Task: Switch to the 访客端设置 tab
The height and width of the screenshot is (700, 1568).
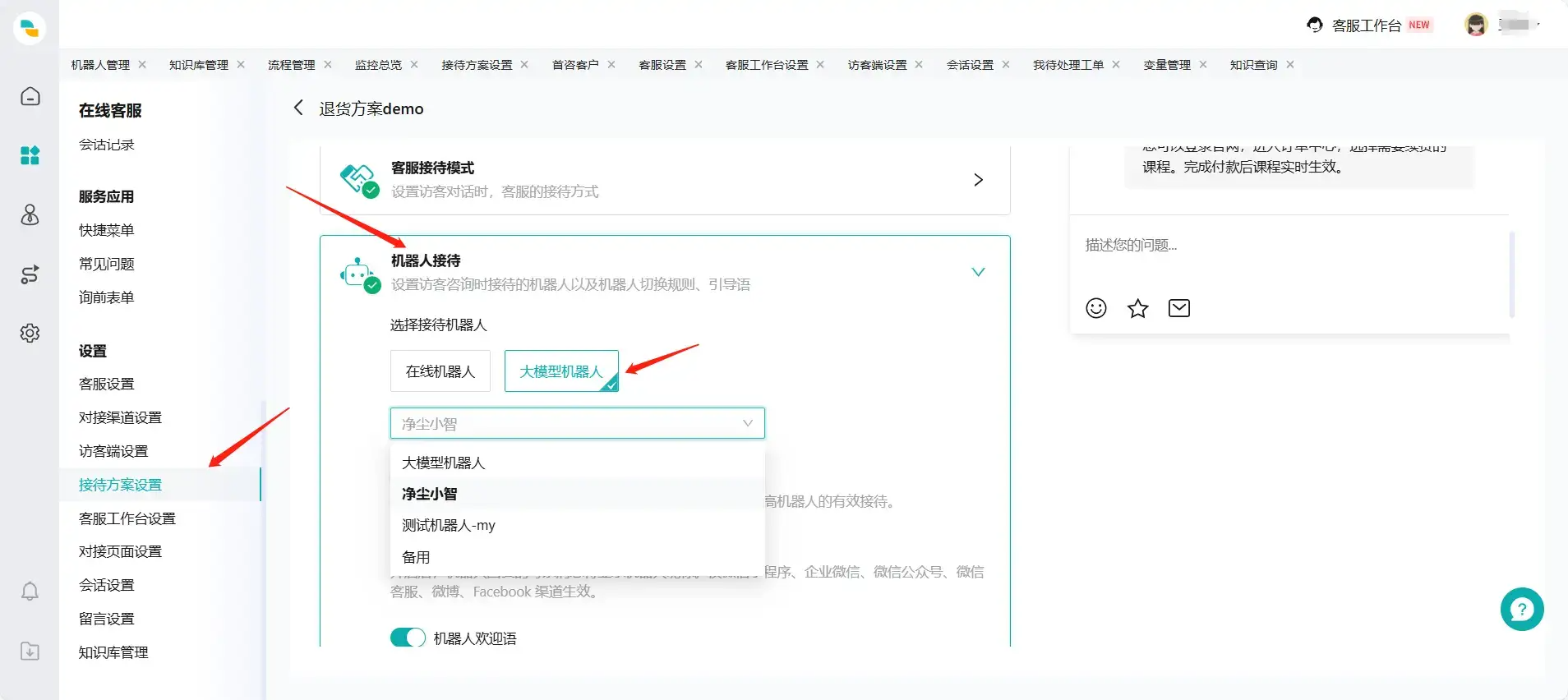Action: pos(878,65)
